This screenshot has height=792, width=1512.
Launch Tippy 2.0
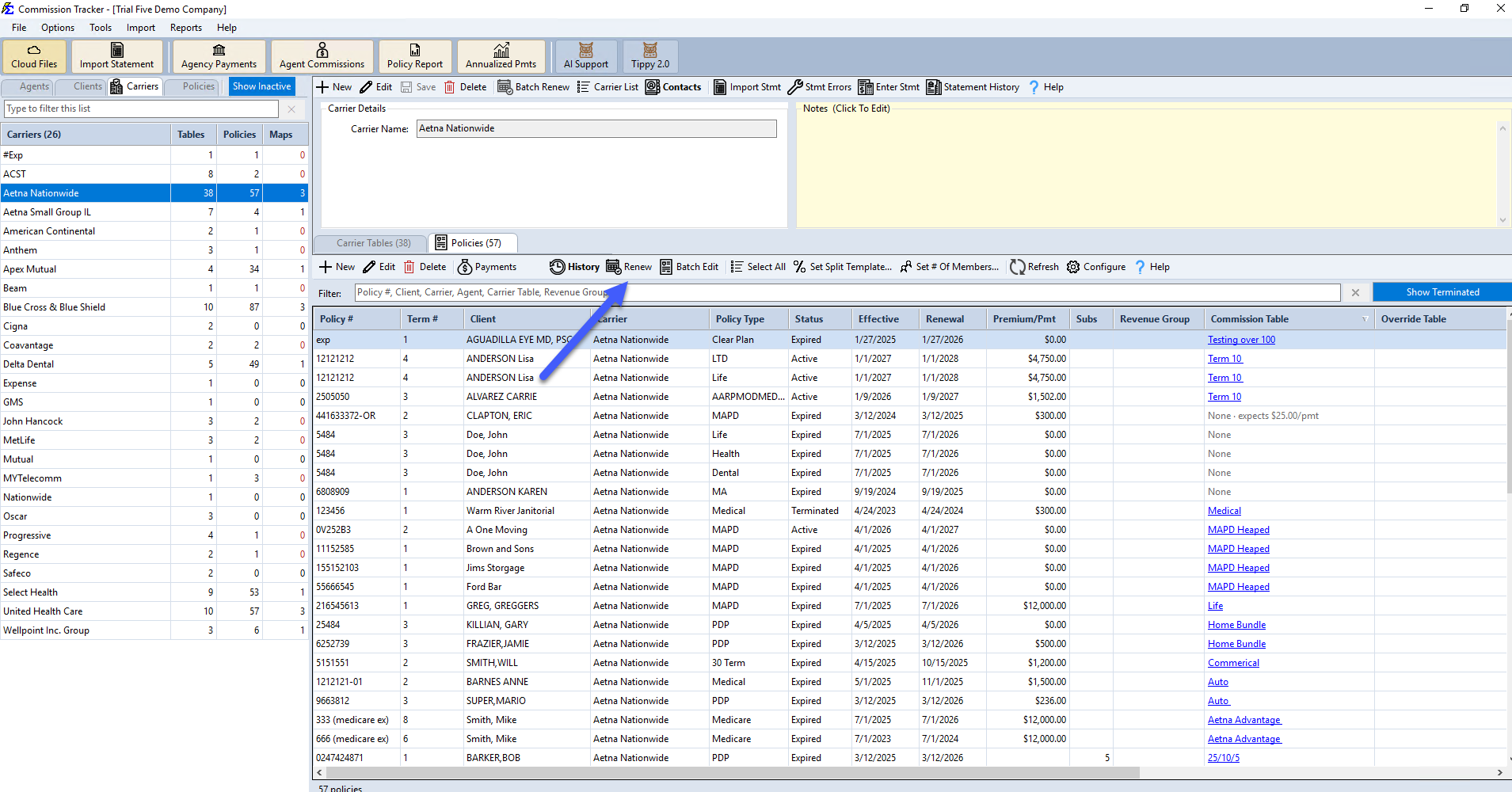pyautogui.click(x=650, y=57)
